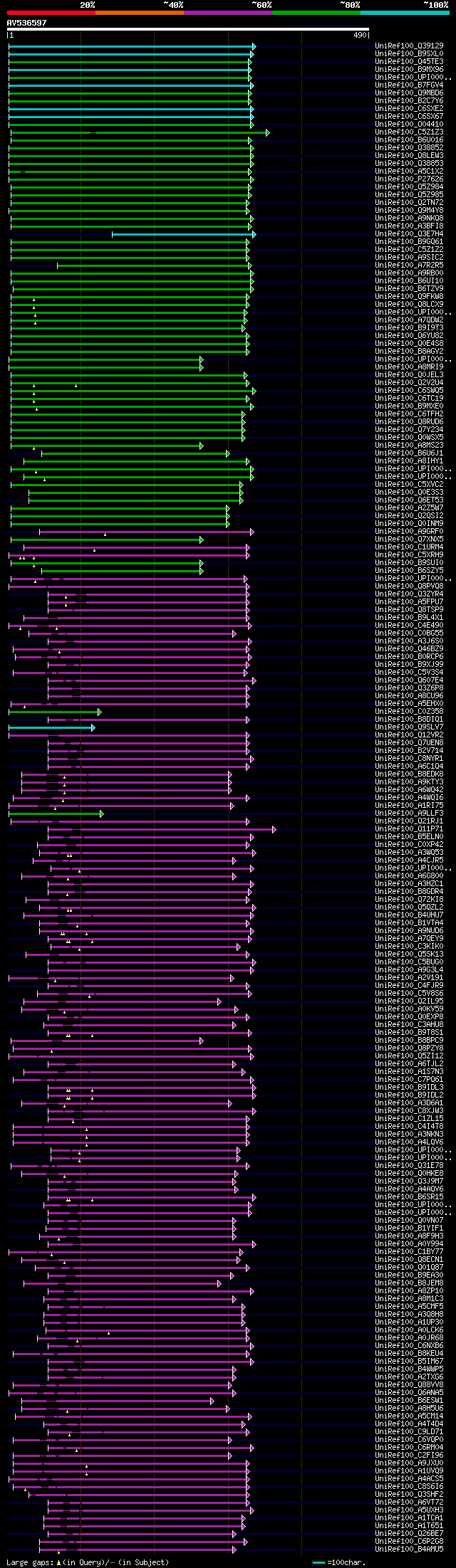Click the red ~20% legend segment
Screen dimensions: 456x1568
click(51, 12)
